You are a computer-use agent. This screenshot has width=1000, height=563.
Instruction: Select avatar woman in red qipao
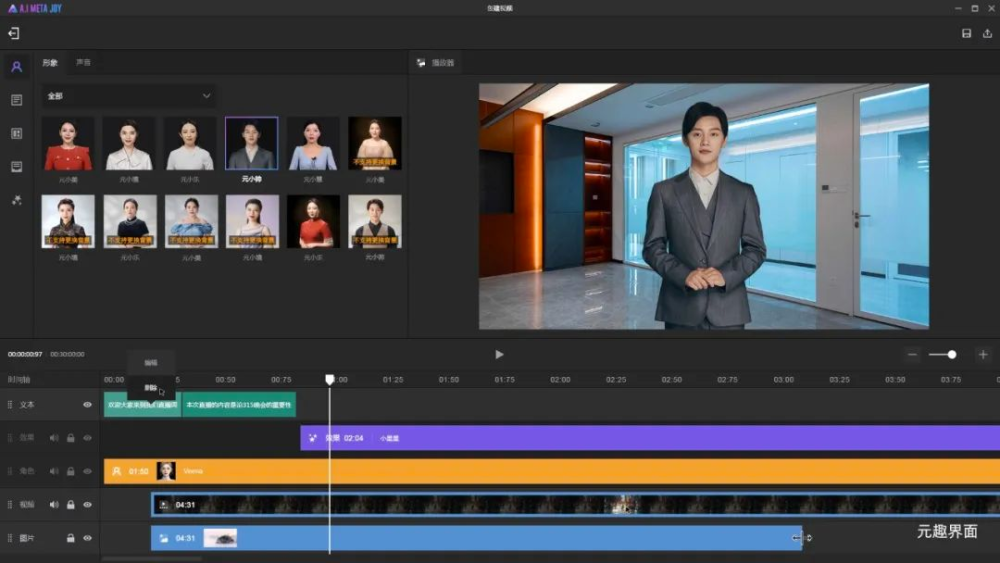[312, 221]
